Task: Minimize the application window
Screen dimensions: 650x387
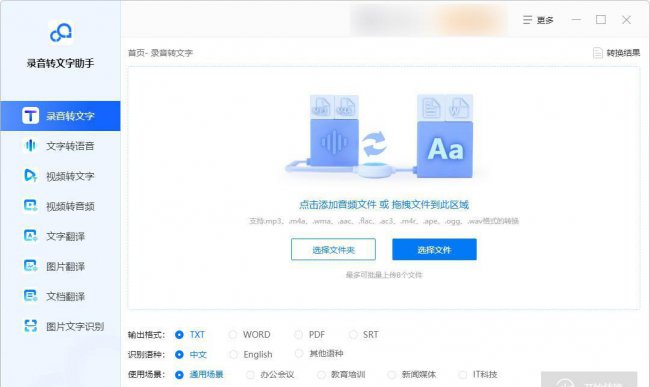Action: click(x=576, y=19)
